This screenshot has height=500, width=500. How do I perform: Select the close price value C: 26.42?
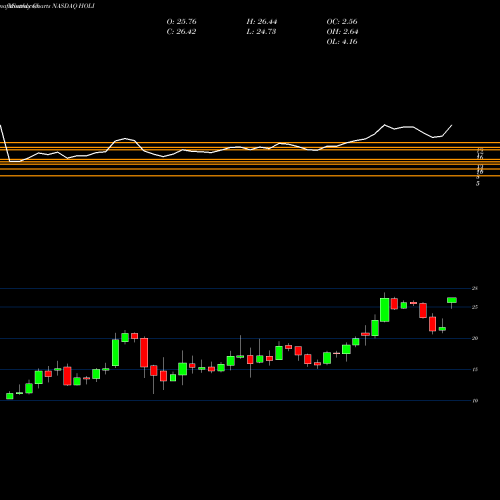(181, 32)
